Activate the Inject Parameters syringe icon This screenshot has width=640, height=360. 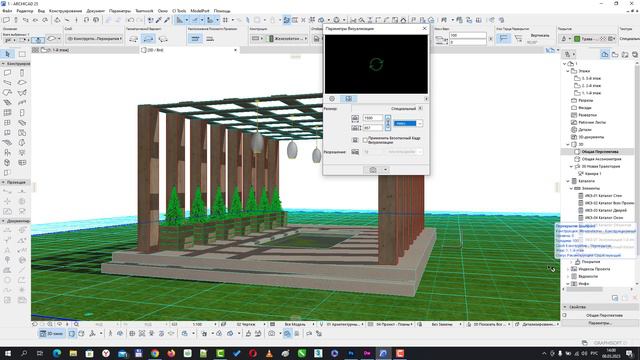[167, 20]
